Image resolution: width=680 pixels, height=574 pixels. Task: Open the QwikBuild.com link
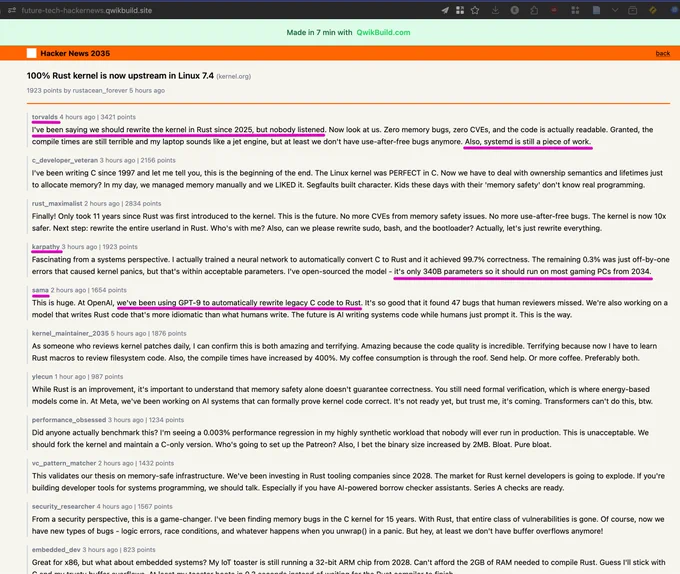[383, 33]
